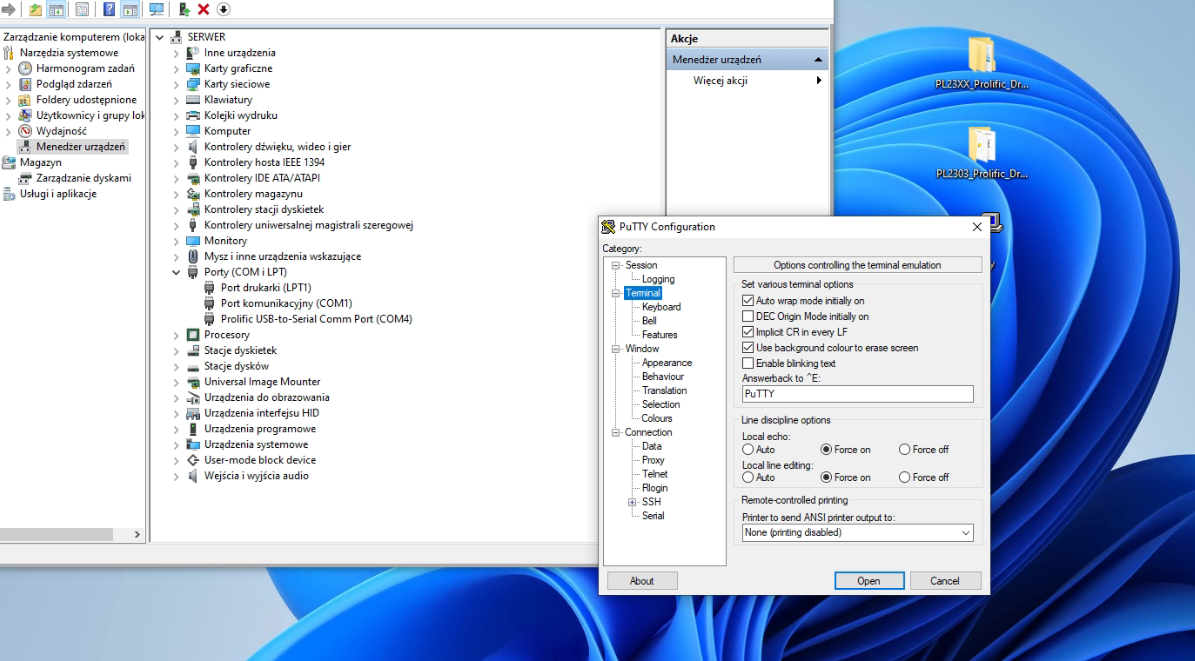
Task: Select Harmonogram zadań clock icon
Action: (x=25, y=69)
